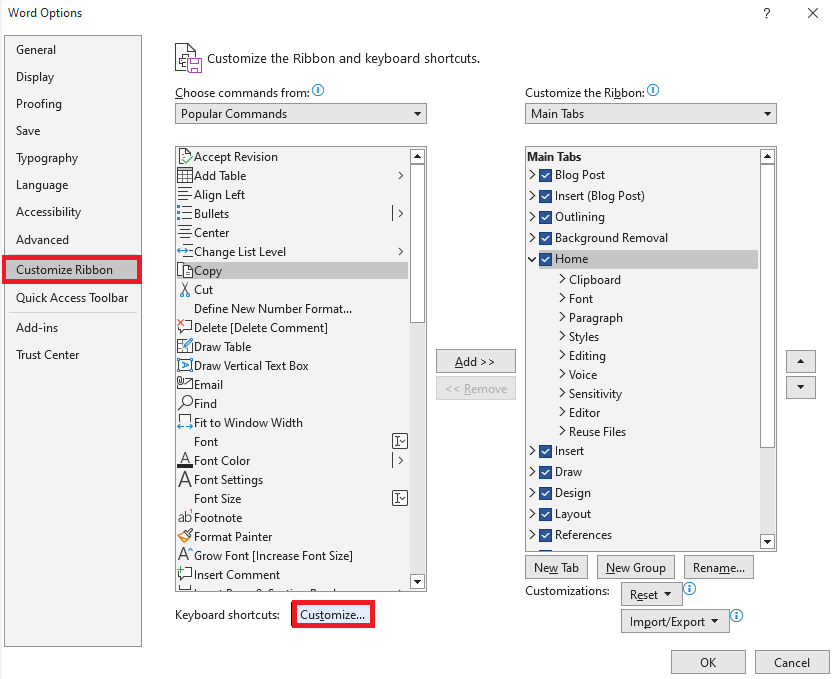Click commands list scrollbar down arrow
The height and width of the screenshot is (679, 833).
(418, 582)
